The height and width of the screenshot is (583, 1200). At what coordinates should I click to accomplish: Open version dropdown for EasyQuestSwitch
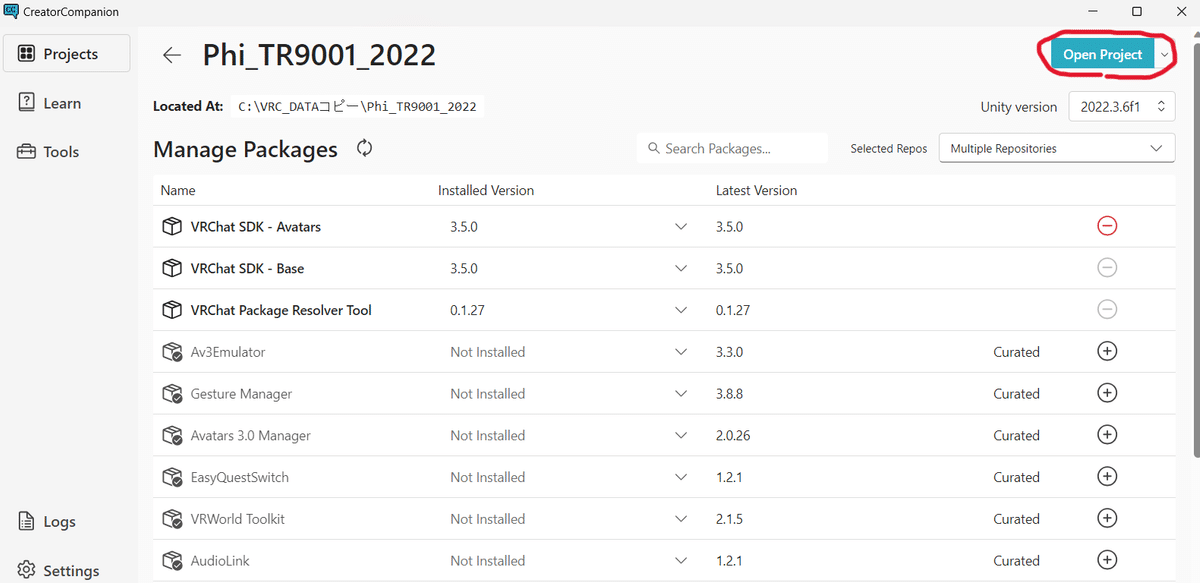point(681,478)
